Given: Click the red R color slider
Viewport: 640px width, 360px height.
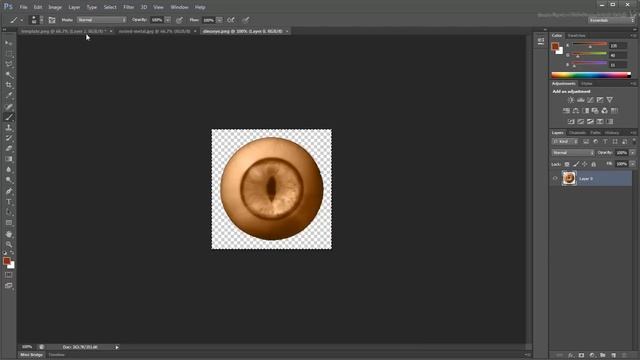Looking at the screenshot, I should click(x=589, y=45).
